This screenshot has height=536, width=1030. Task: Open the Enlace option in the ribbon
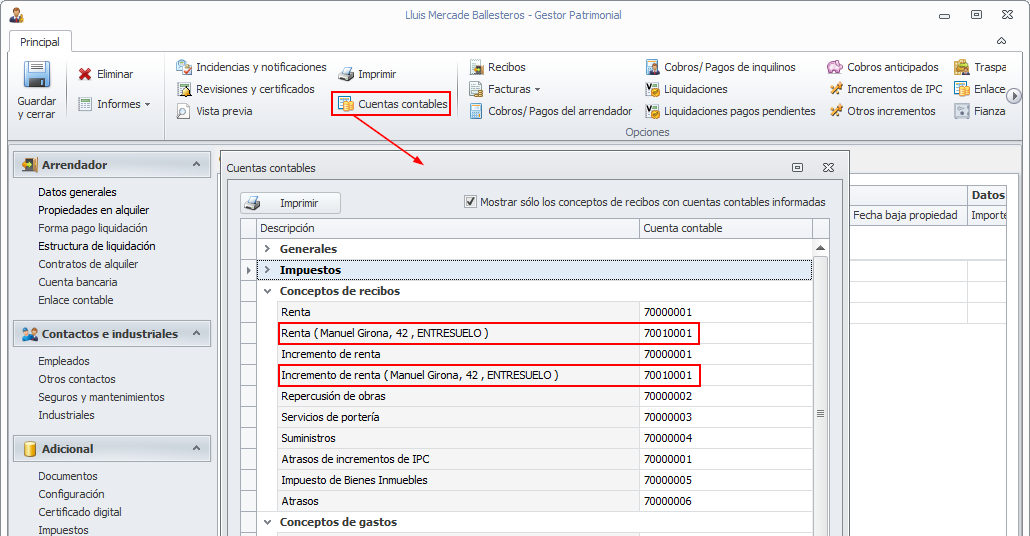[x=980, y=89]
